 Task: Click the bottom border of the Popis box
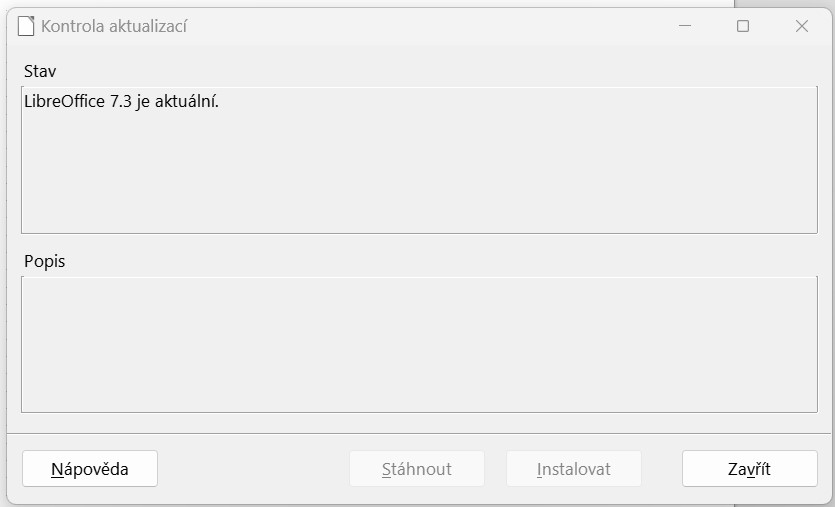pos(419,412)
